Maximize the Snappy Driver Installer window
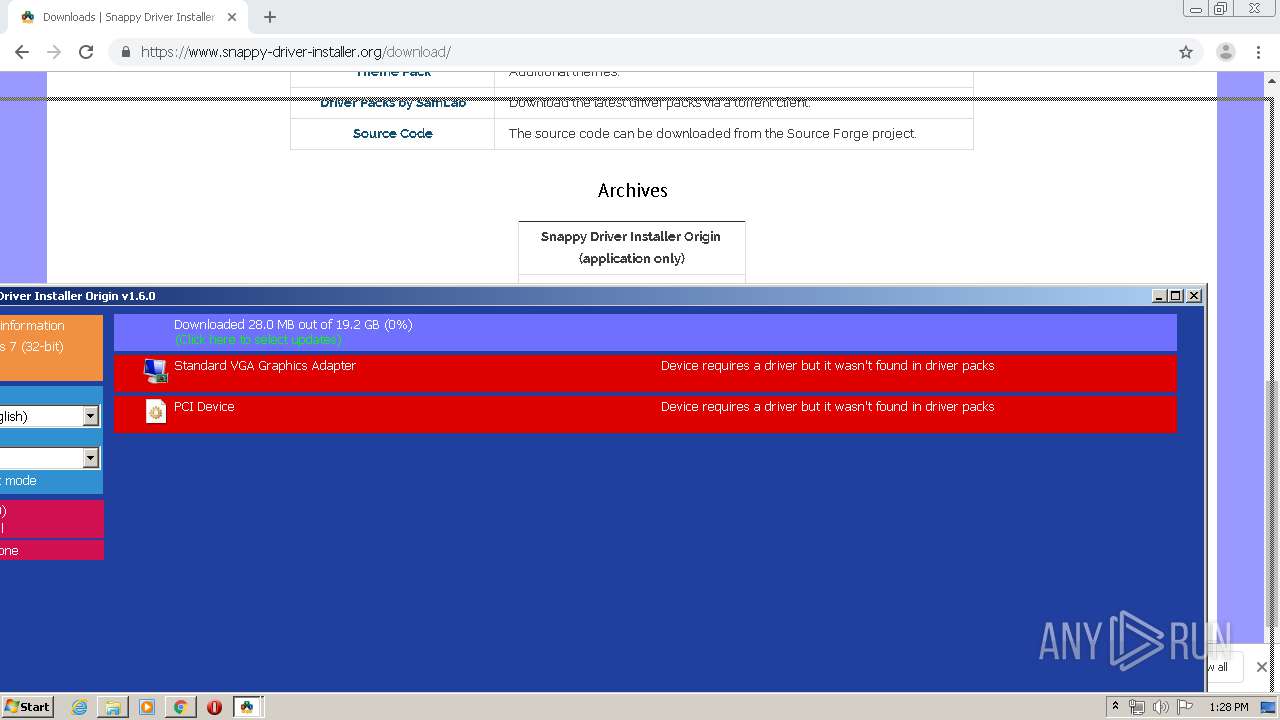Viewport: 1280px width, 720px height. coord(1176,296)
